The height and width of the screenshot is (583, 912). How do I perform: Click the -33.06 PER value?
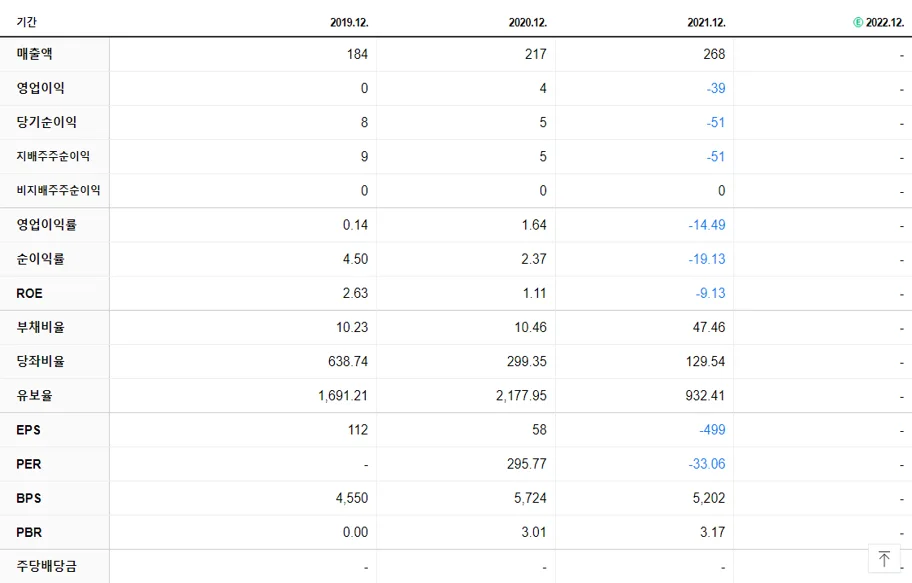[707, 464]
